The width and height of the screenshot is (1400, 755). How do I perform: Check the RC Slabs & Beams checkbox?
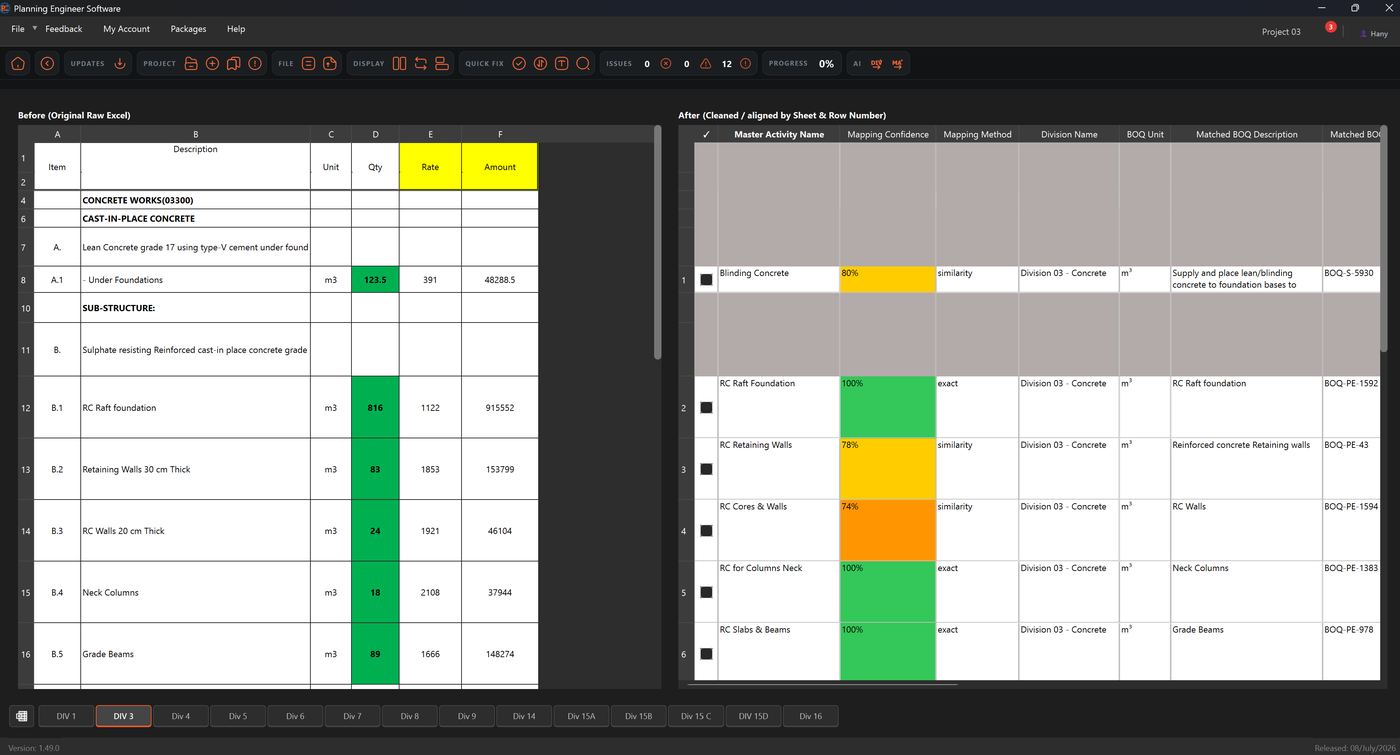pos(706,654)
